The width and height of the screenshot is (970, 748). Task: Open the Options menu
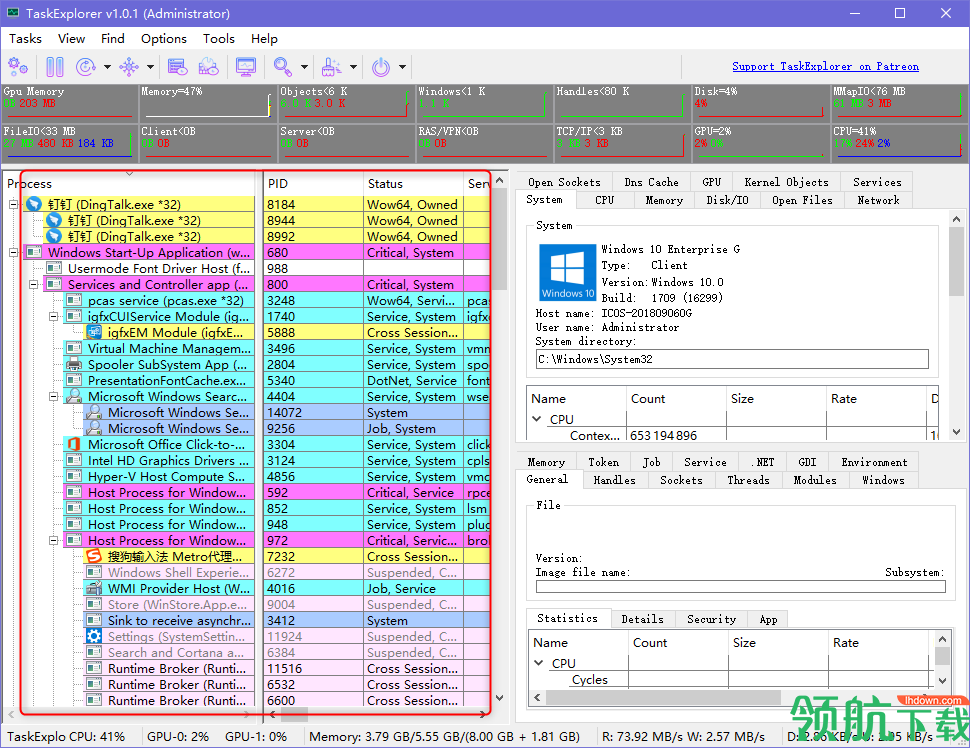pos(163,38)
